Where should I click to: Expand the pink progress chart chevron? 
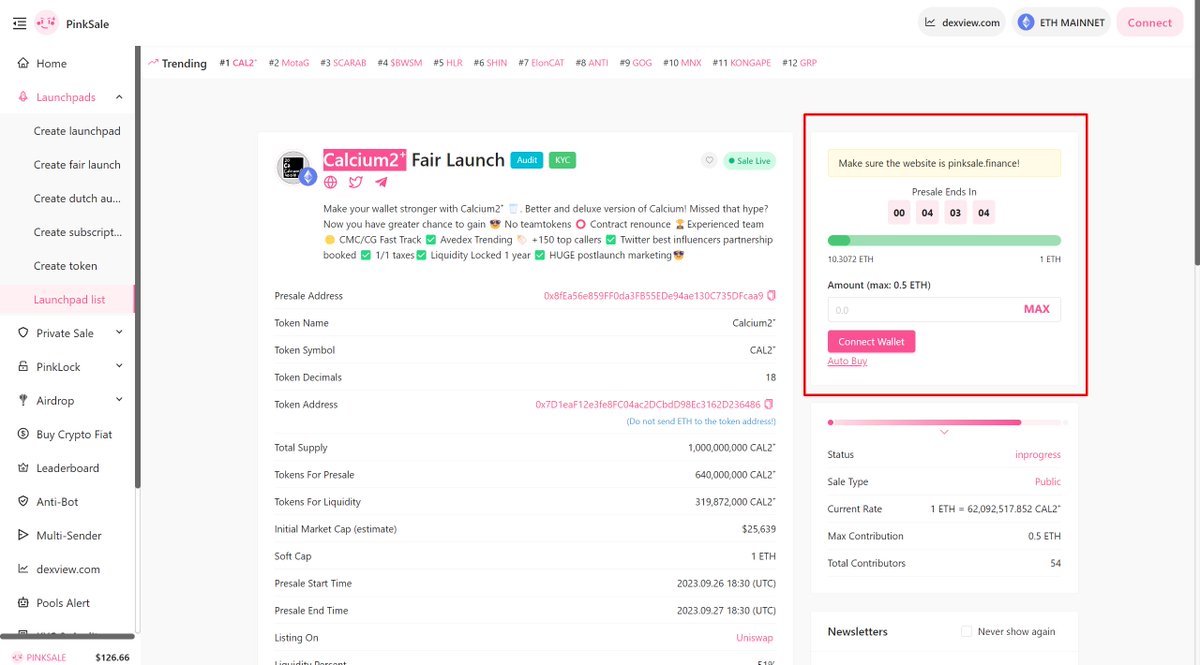click(944, 433)
